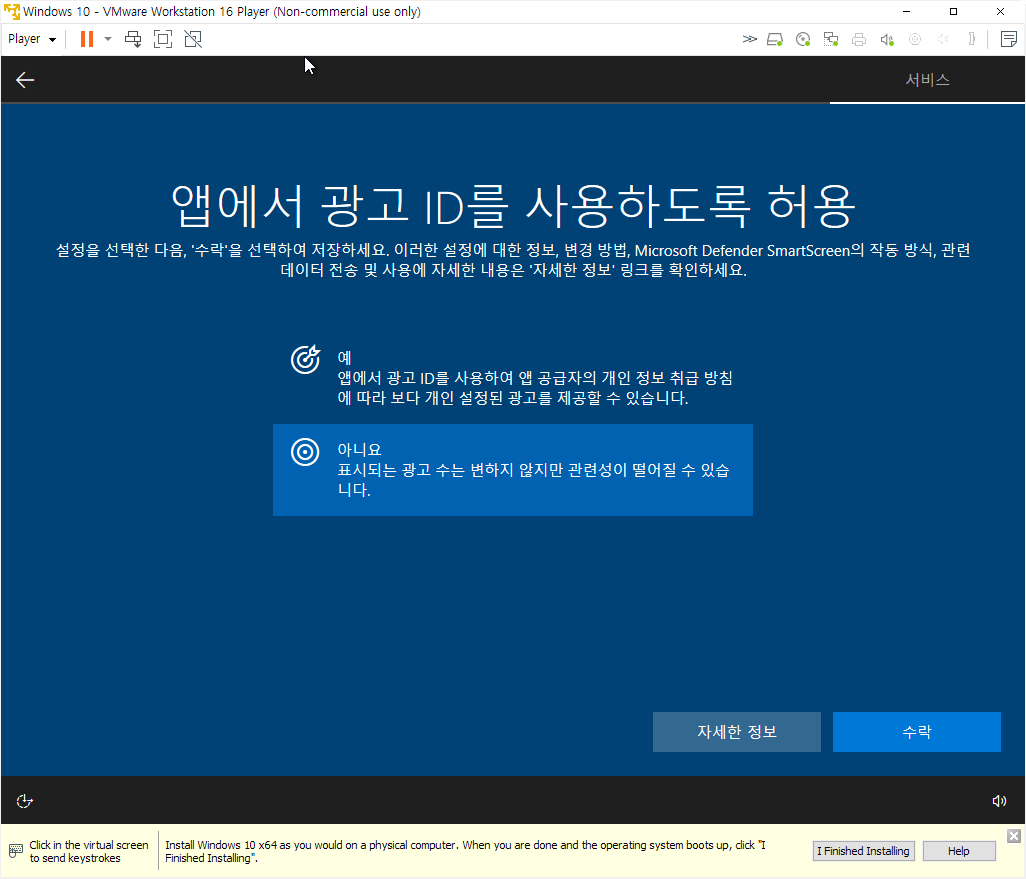
Task: Close the VMware installation hint bar
Action: 1014,836
